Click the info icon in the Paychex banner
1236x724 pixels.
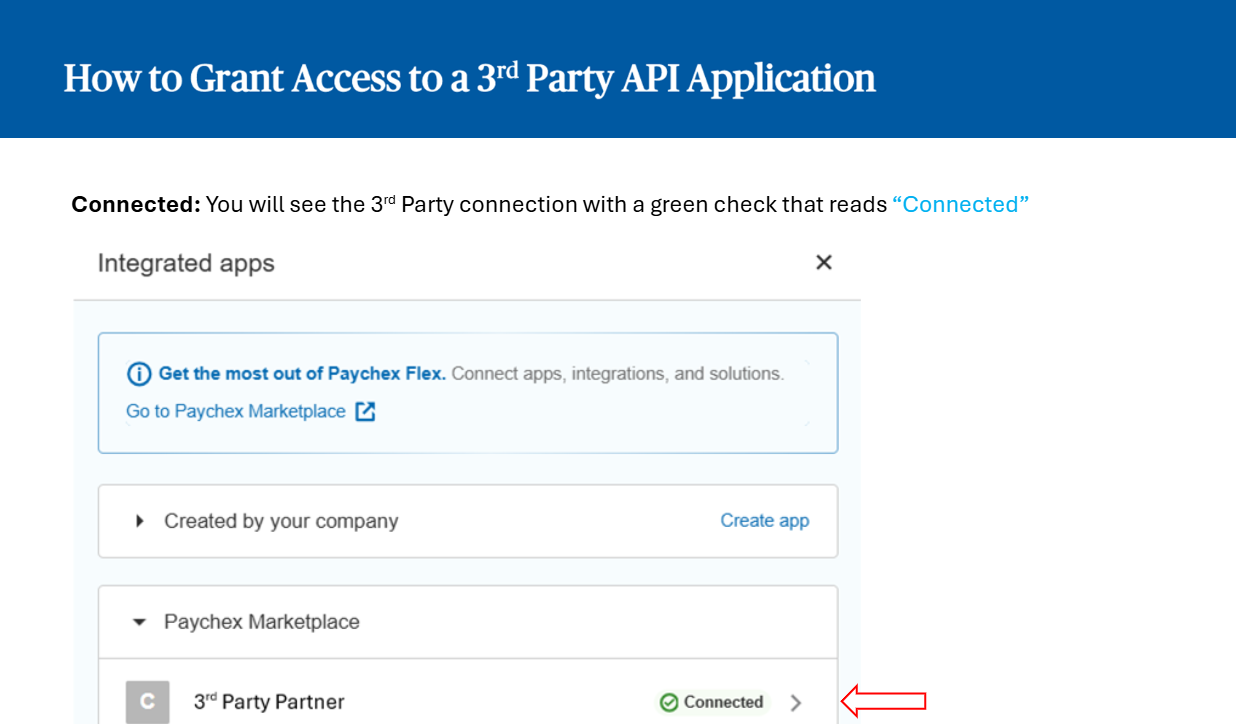(139, 374)
